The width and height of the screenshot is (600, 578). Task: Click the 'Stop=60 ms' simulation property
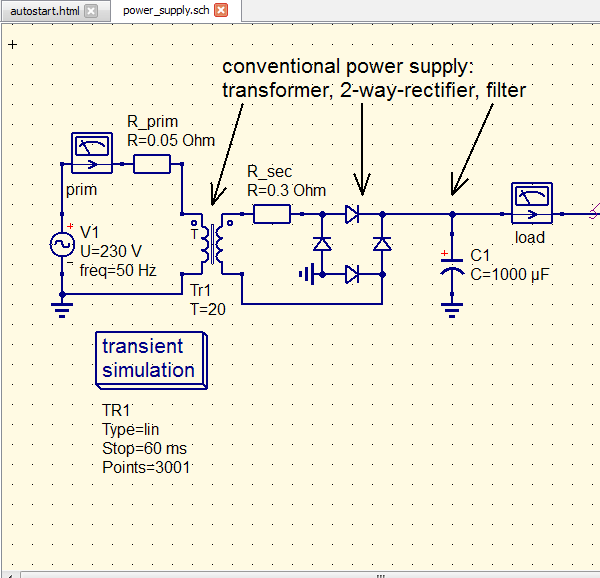pos(144,448)
